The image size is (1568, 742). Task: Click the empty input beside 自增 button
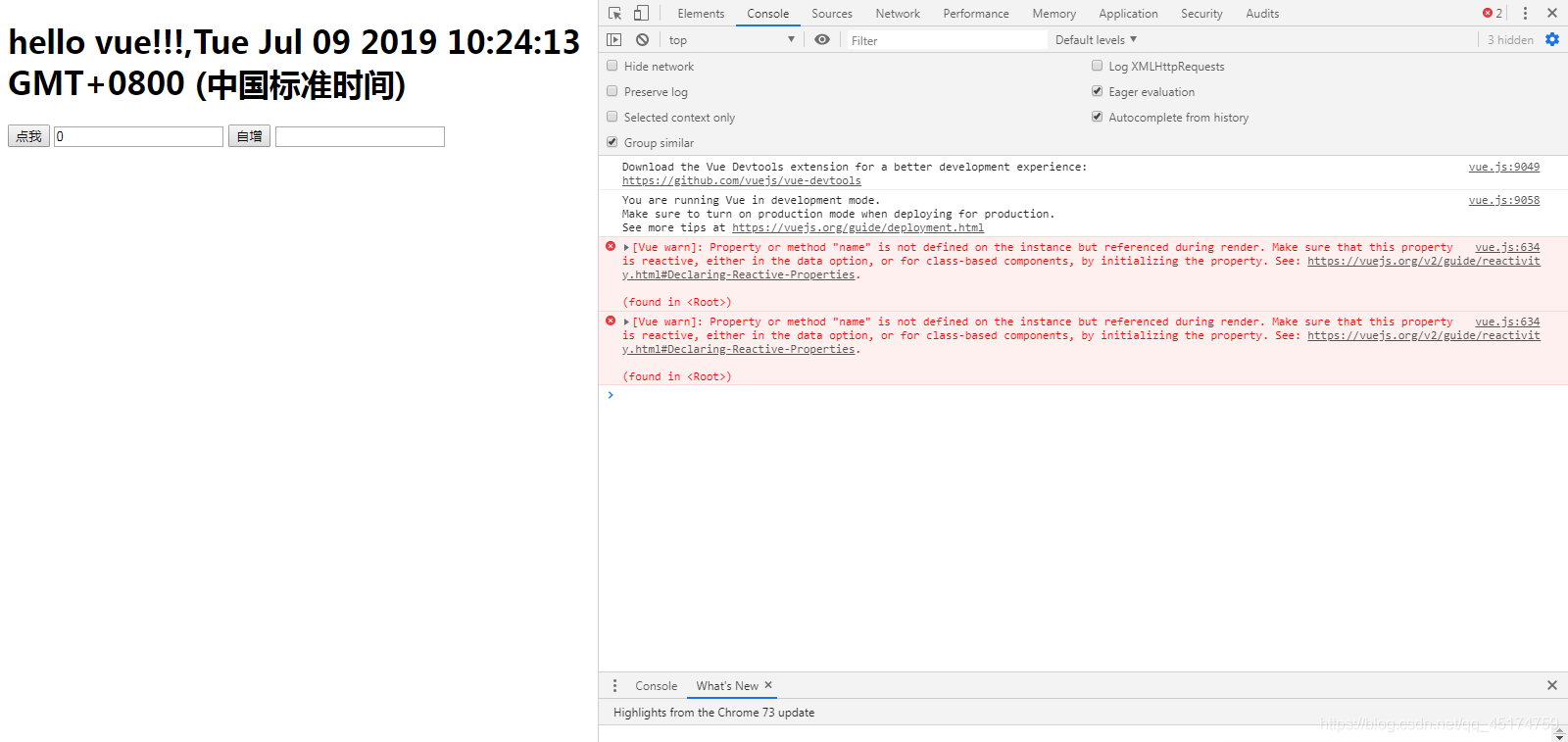tap(360, 136)
